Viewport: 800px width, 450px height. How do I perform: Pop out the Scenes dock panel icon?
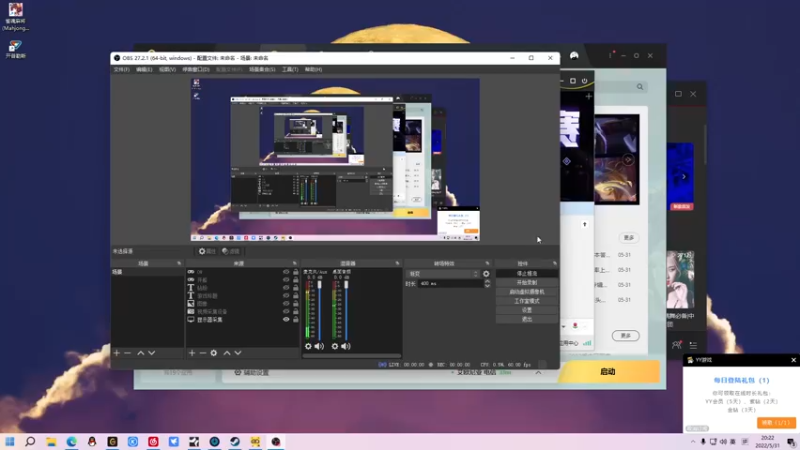point(179,263)
